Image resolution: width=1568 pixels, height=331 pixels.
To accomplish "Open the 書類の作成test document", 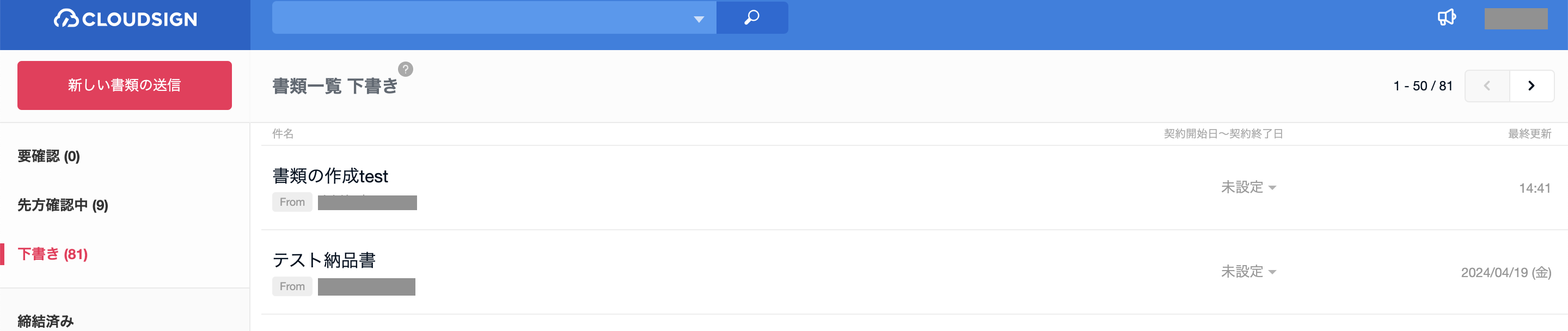I will pos(330,176).
